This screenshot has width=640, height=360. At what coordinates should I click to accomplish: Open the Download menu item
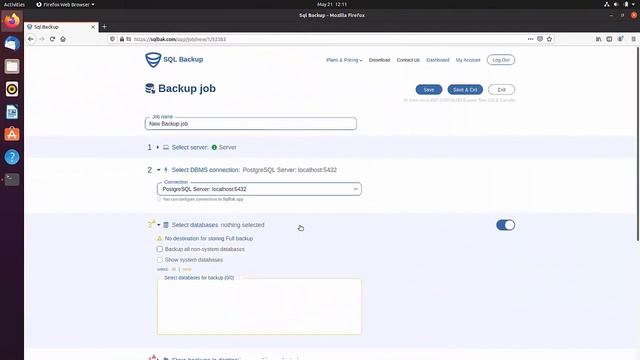(379, 60)
